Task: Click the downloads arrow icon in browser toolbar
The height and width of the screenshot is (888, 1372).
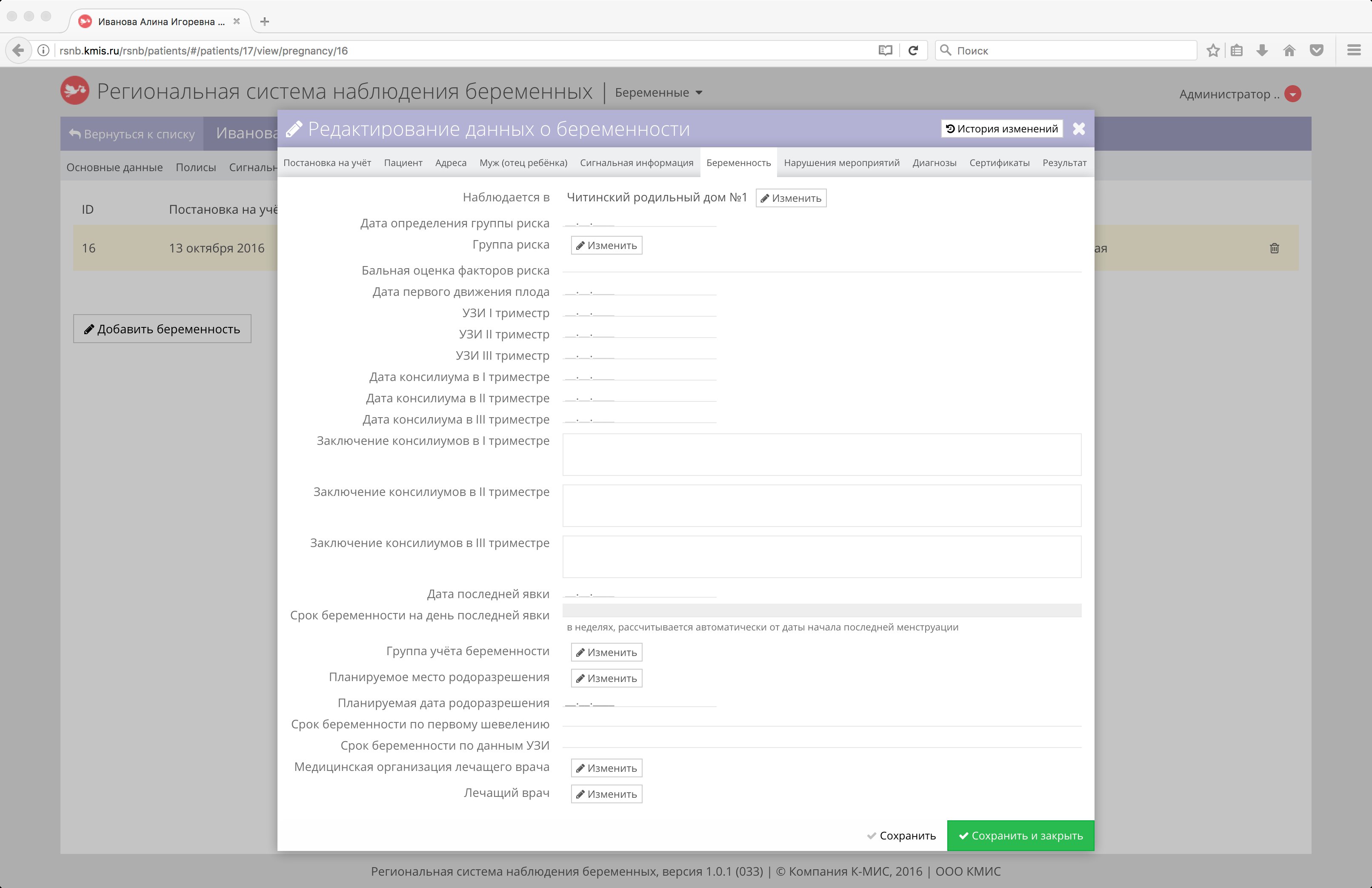Action: click(x=1262, y=51)
